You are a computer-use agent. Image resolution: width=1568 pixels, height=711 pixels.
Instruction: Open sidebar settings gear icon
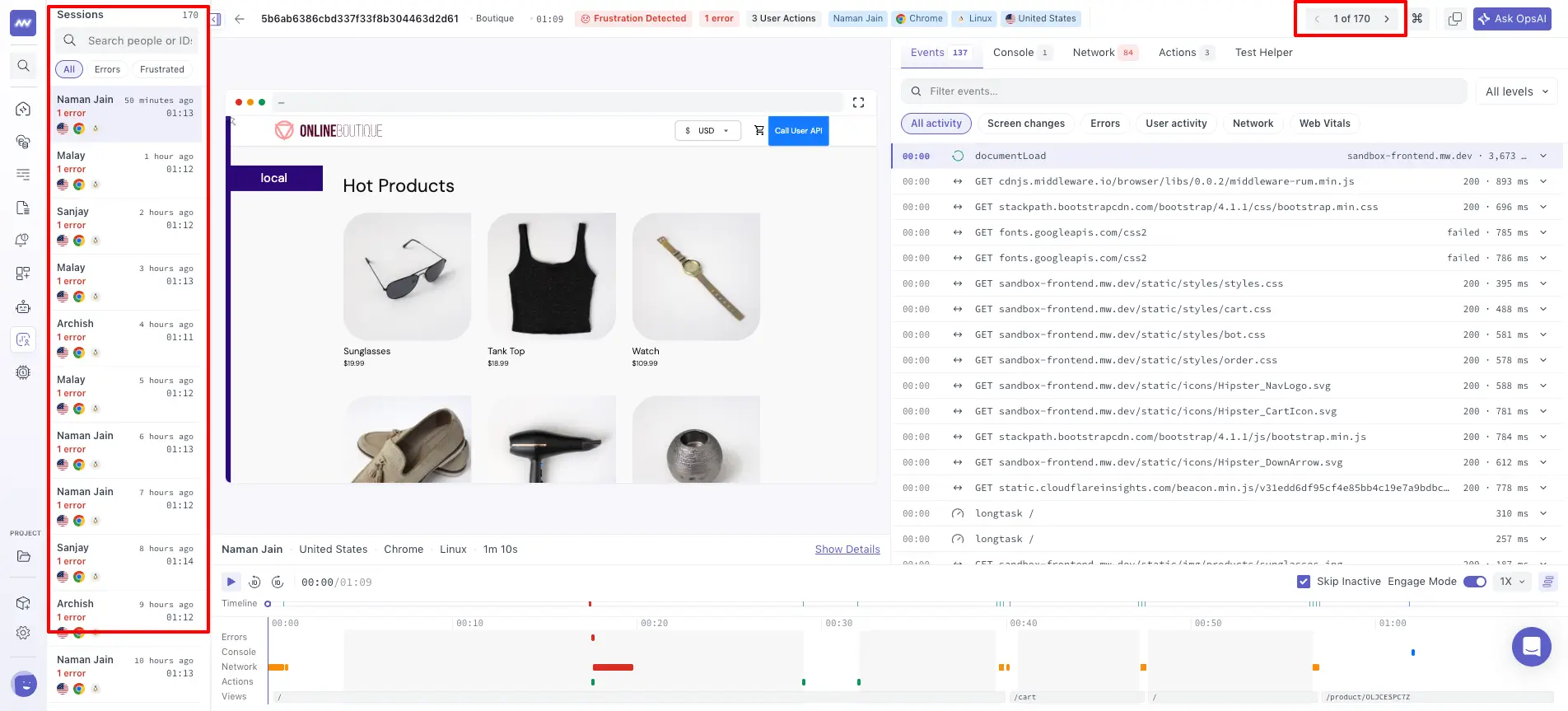tap(23, 633)
